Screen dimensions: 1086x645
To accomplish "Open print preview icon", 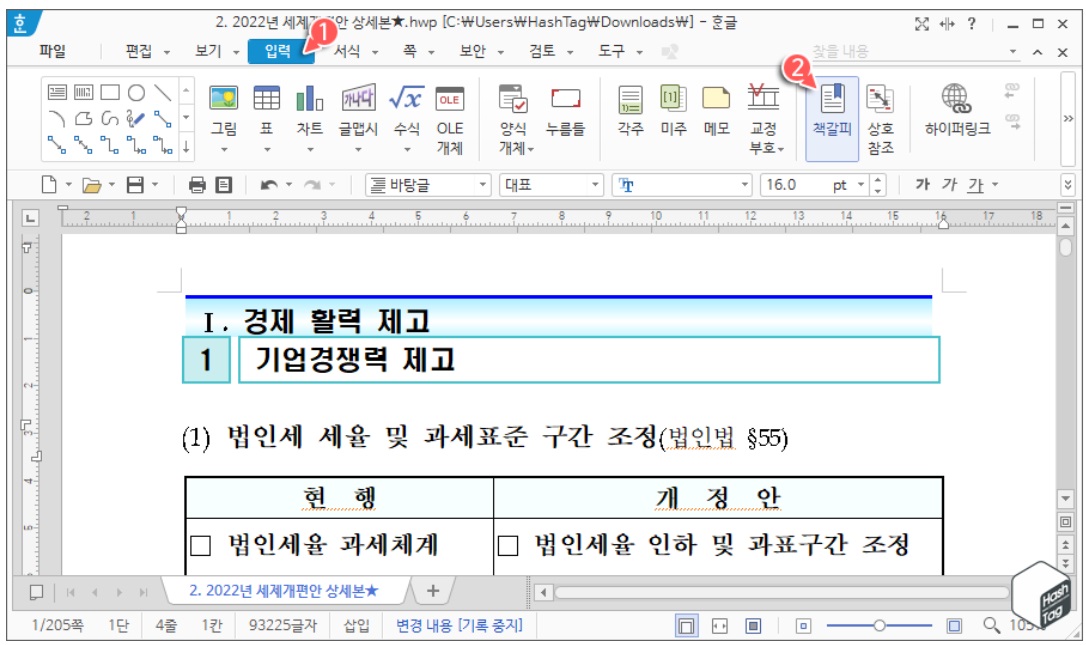I will pyautogui.click(x=224, y=185).
